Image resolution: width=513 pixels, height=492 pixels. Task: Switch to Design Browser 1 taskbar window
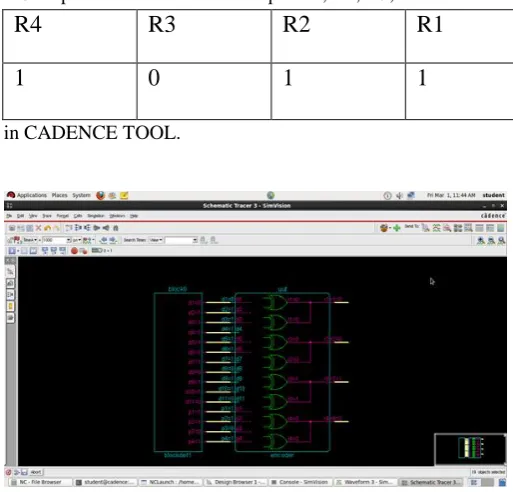(235, 482)
